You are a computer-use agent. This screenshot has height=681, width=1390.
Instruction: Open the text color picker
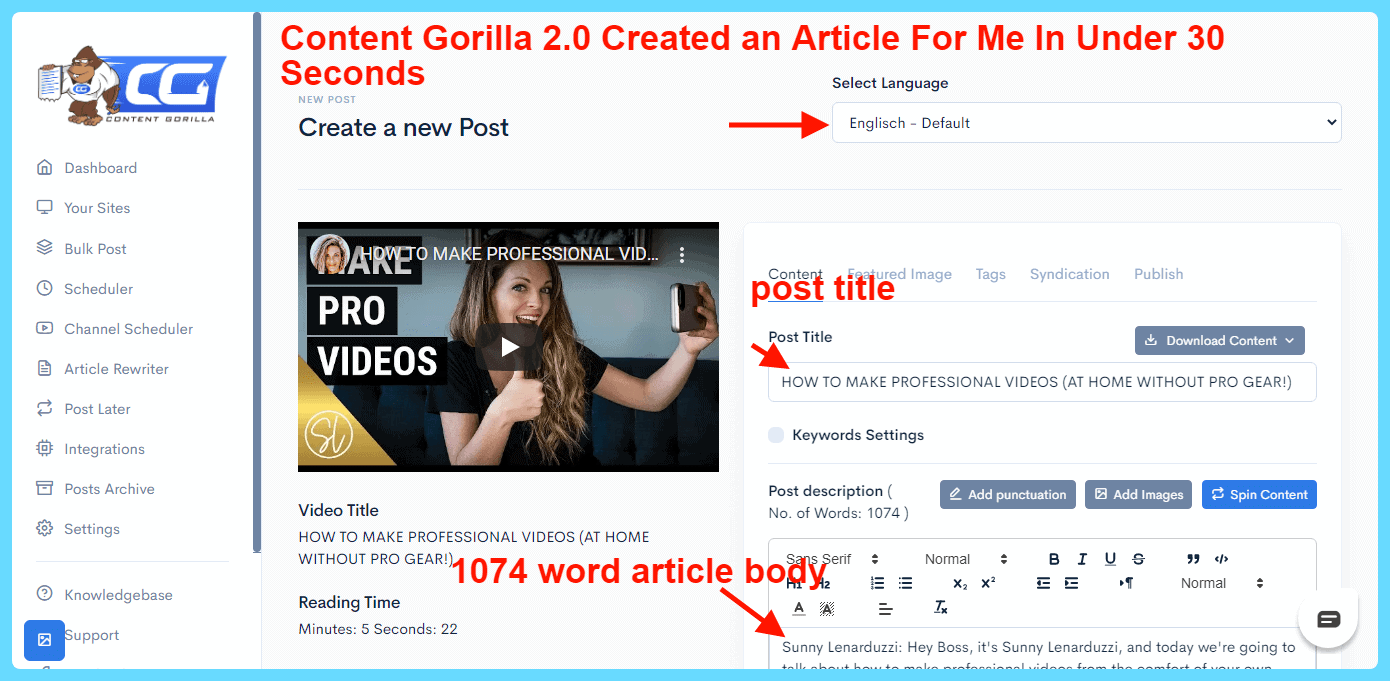coord(799,608)
